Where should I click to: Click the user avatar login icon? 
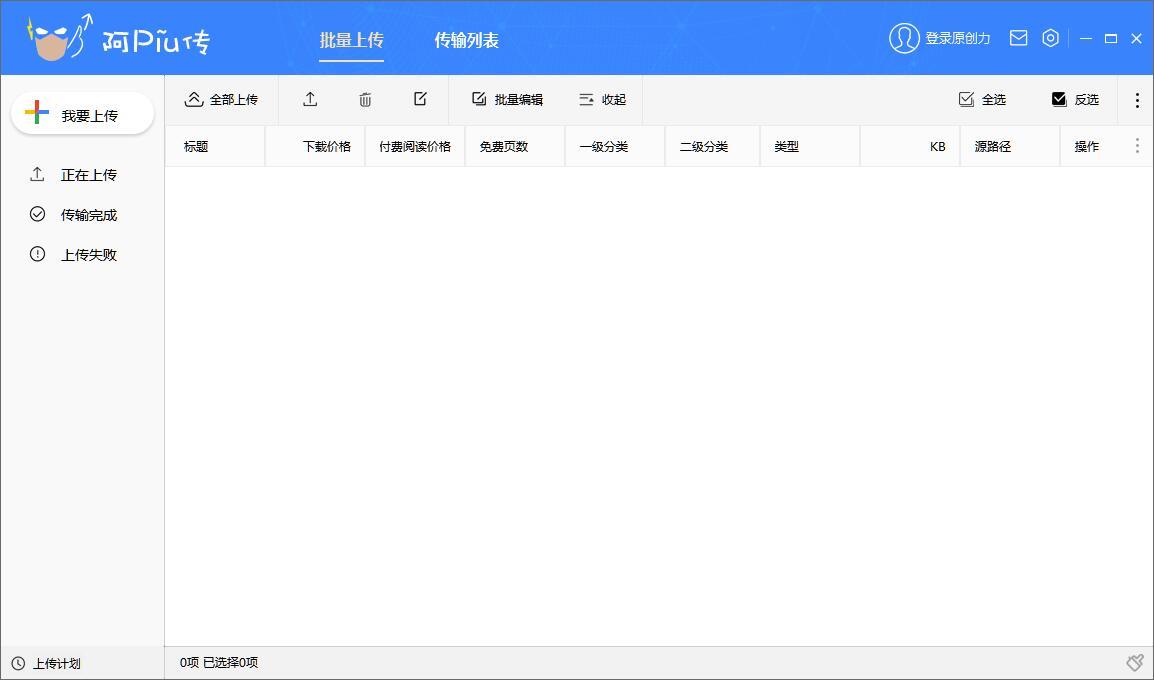pyautogui.click(x=903, y=38)
